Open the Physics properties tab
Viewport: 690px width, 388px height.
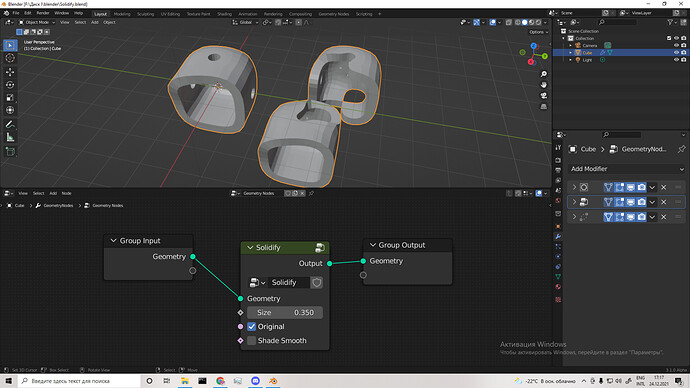558,256
